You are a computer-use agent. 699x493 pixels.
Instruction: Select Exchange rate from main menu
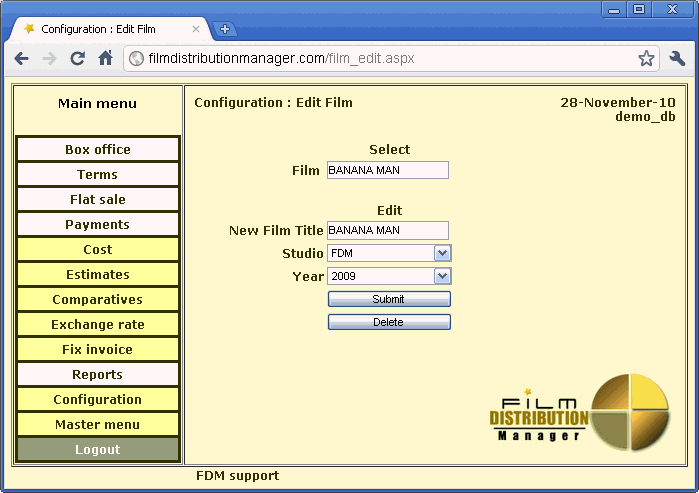[98, 325]
